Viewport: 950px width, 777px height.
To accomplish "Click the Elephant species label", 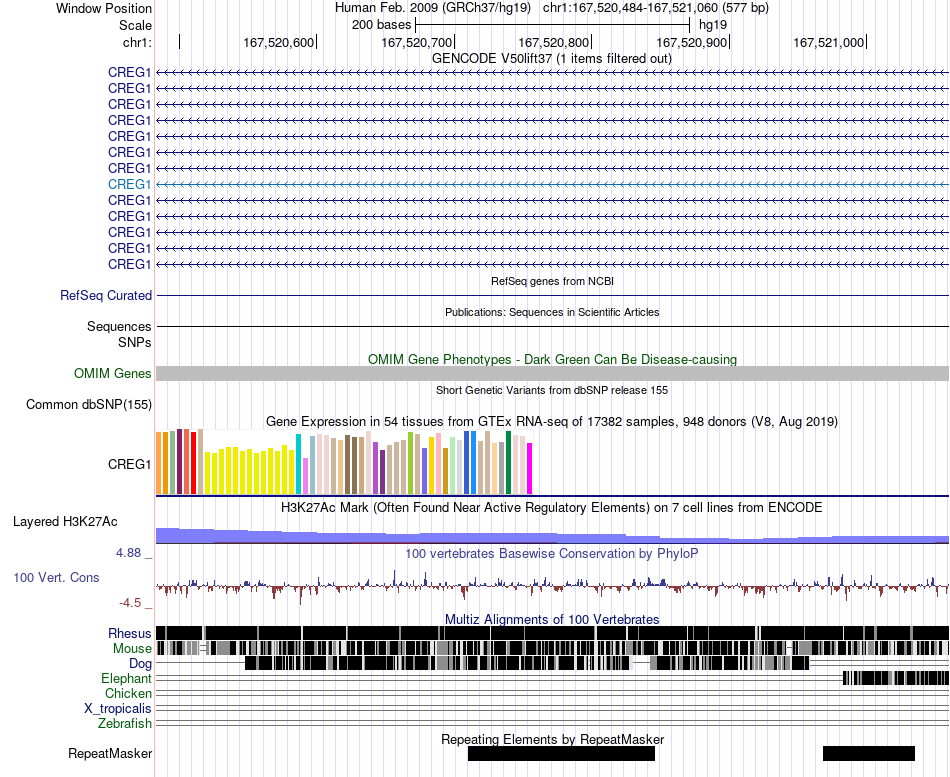I will [126, 678].
